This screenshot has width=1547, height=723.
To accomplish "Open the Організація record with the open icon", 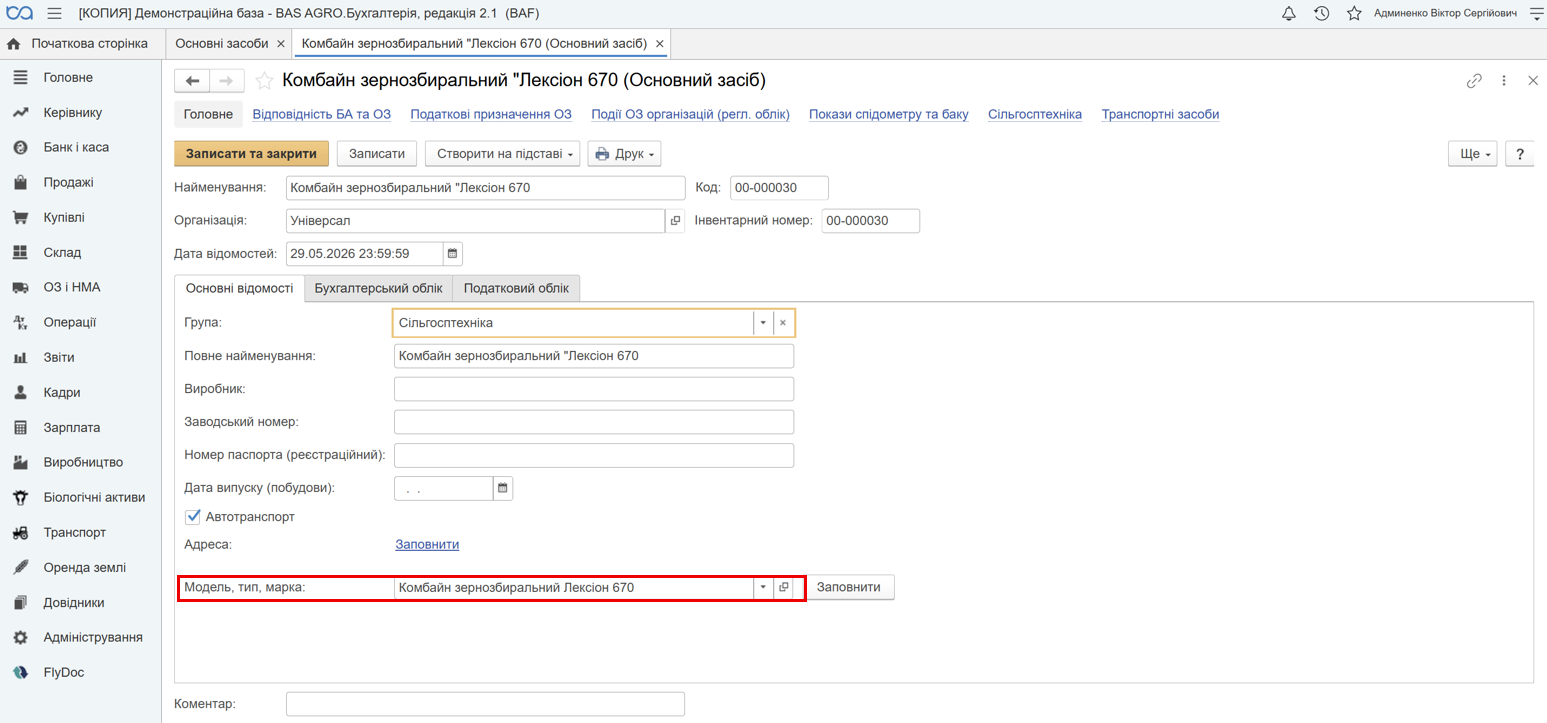I will tap(675, 221).
